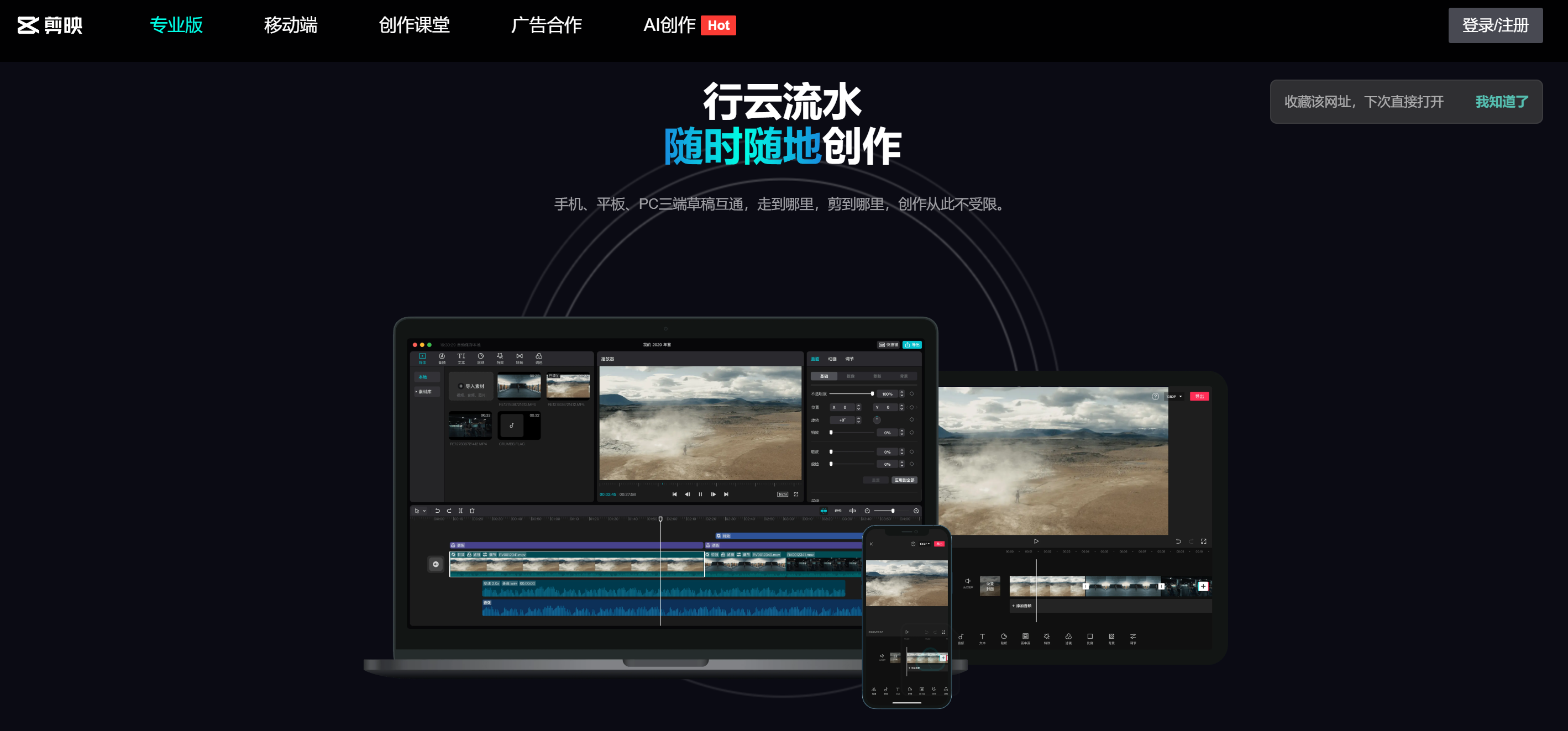Image resolution: width=1568 pixels, height=731 pixels.
Task: Click the 随时随地创作 headline
Action: (782, 146)
